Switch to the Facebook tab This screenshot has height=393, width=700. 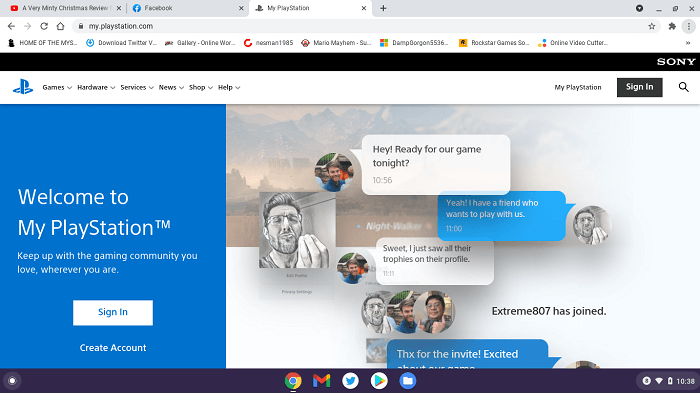[188, 8]
